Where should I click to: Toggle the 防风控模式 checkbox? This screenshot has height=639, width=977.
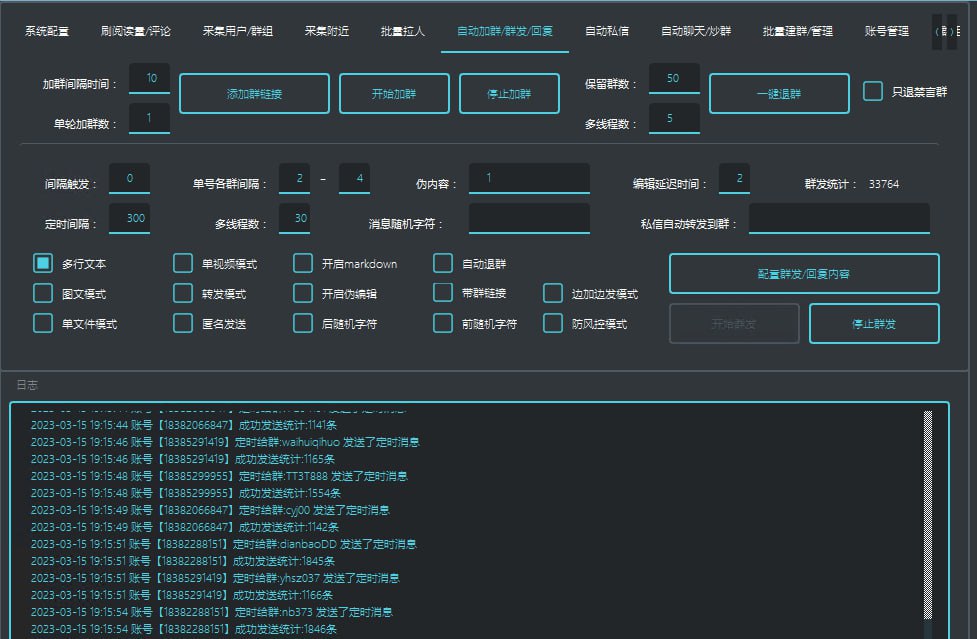(553, 324)
